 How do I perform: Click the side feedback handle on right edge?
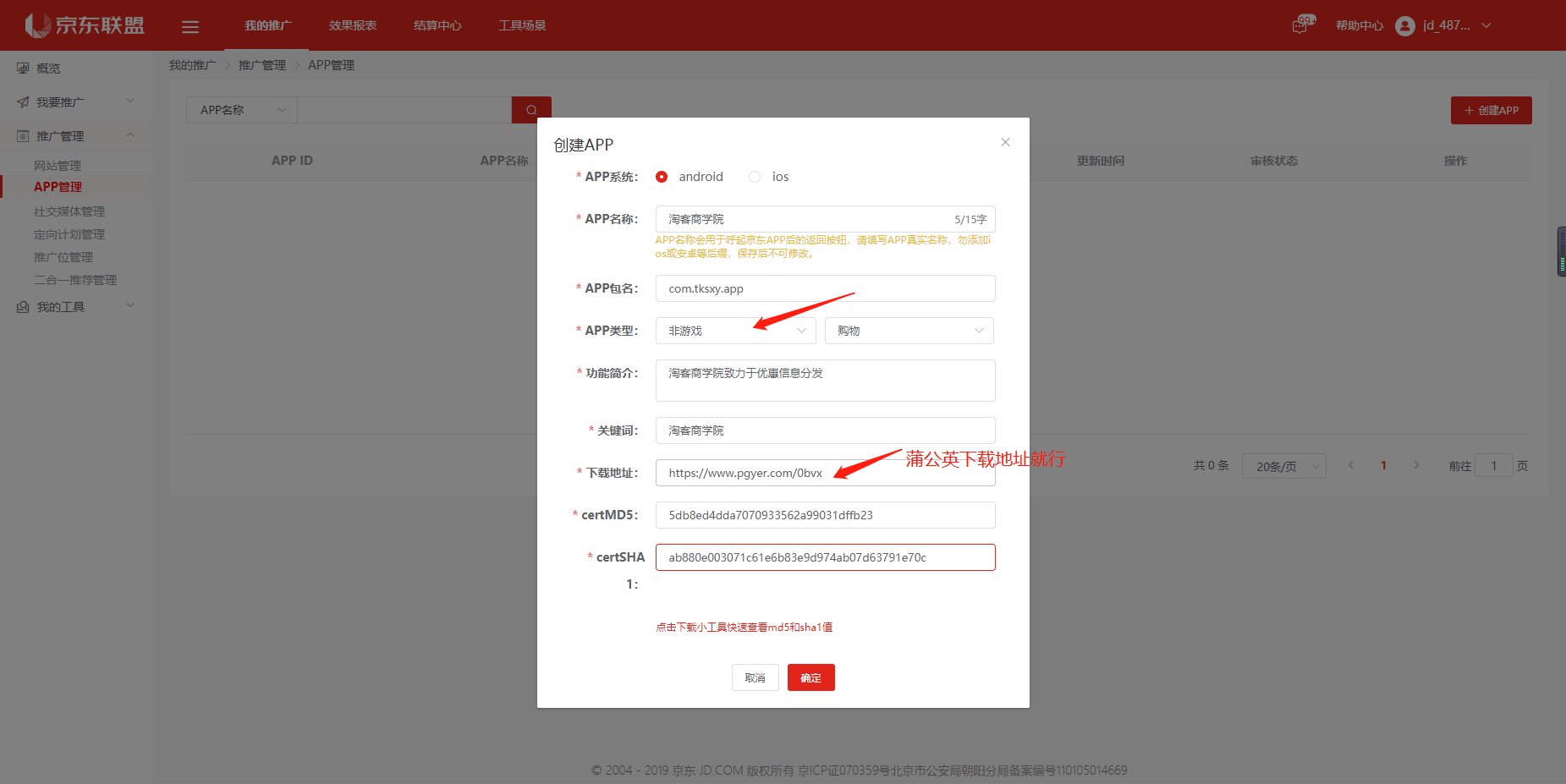(1562, 251)
